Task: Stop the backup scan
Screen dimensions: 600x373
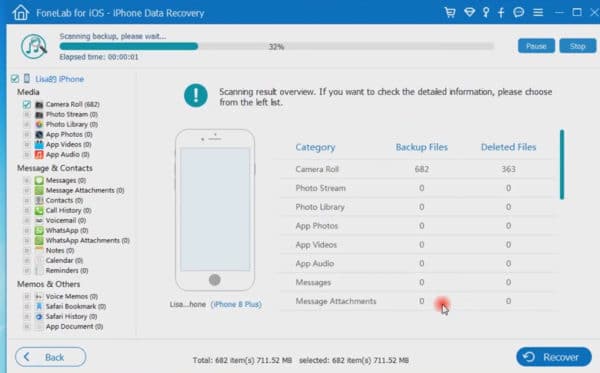Action: pos(577,46)
